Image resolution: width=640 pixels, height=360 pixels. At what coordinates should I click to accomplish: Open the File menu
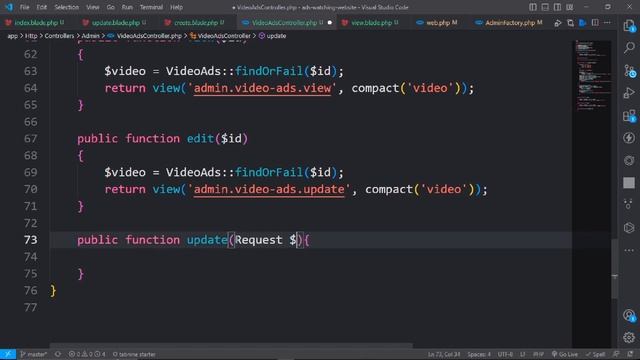pyautogui.click(x=24, y=7)
